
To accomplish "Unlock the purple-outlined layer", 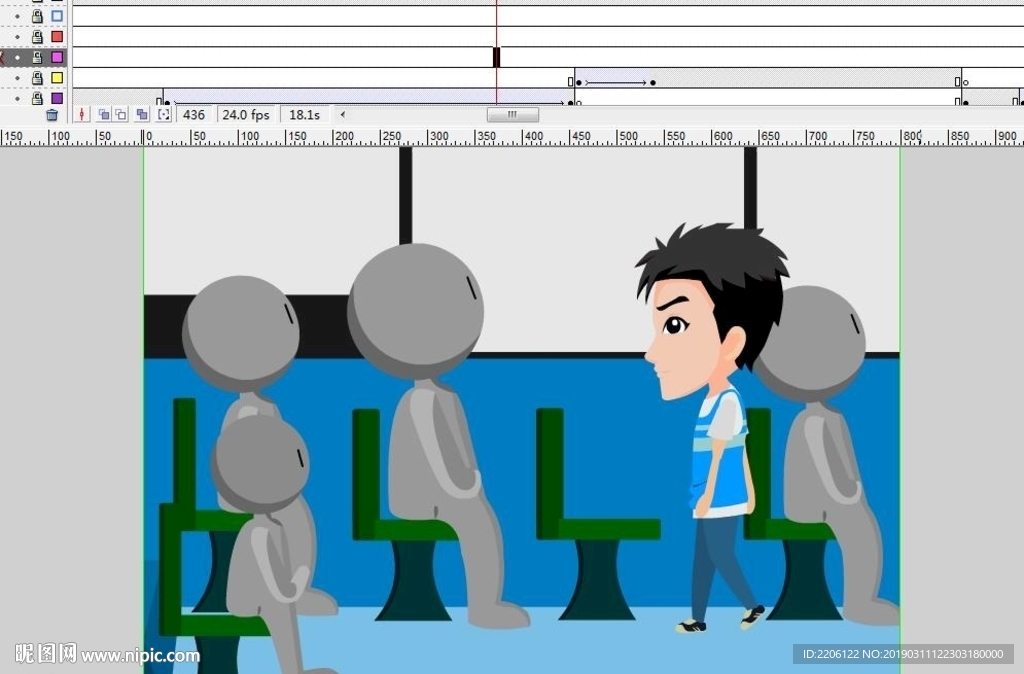I will [x=37, y=99].
